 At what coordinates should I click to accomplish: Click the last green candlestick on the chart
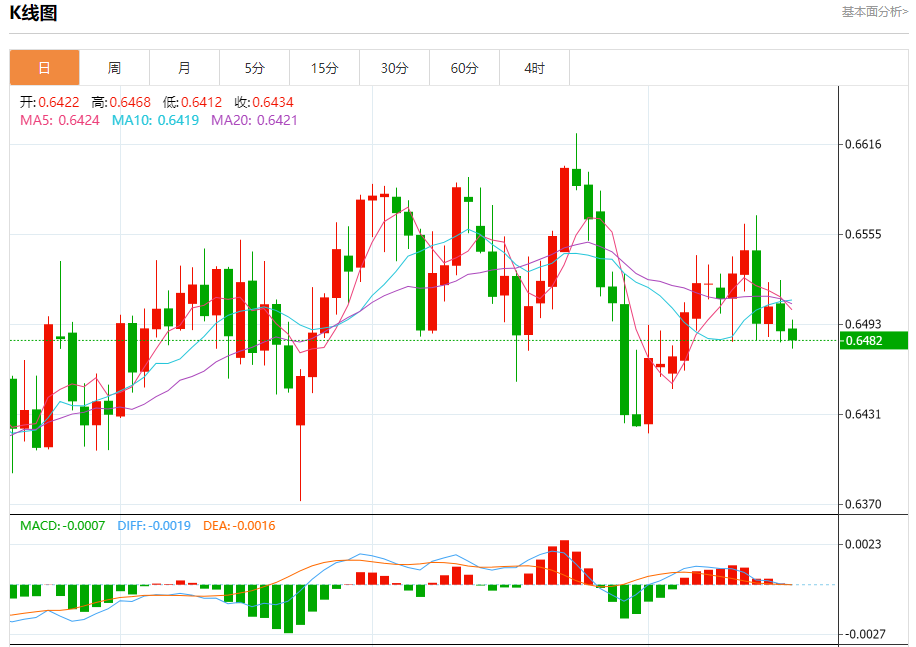[x=793, y=335]
